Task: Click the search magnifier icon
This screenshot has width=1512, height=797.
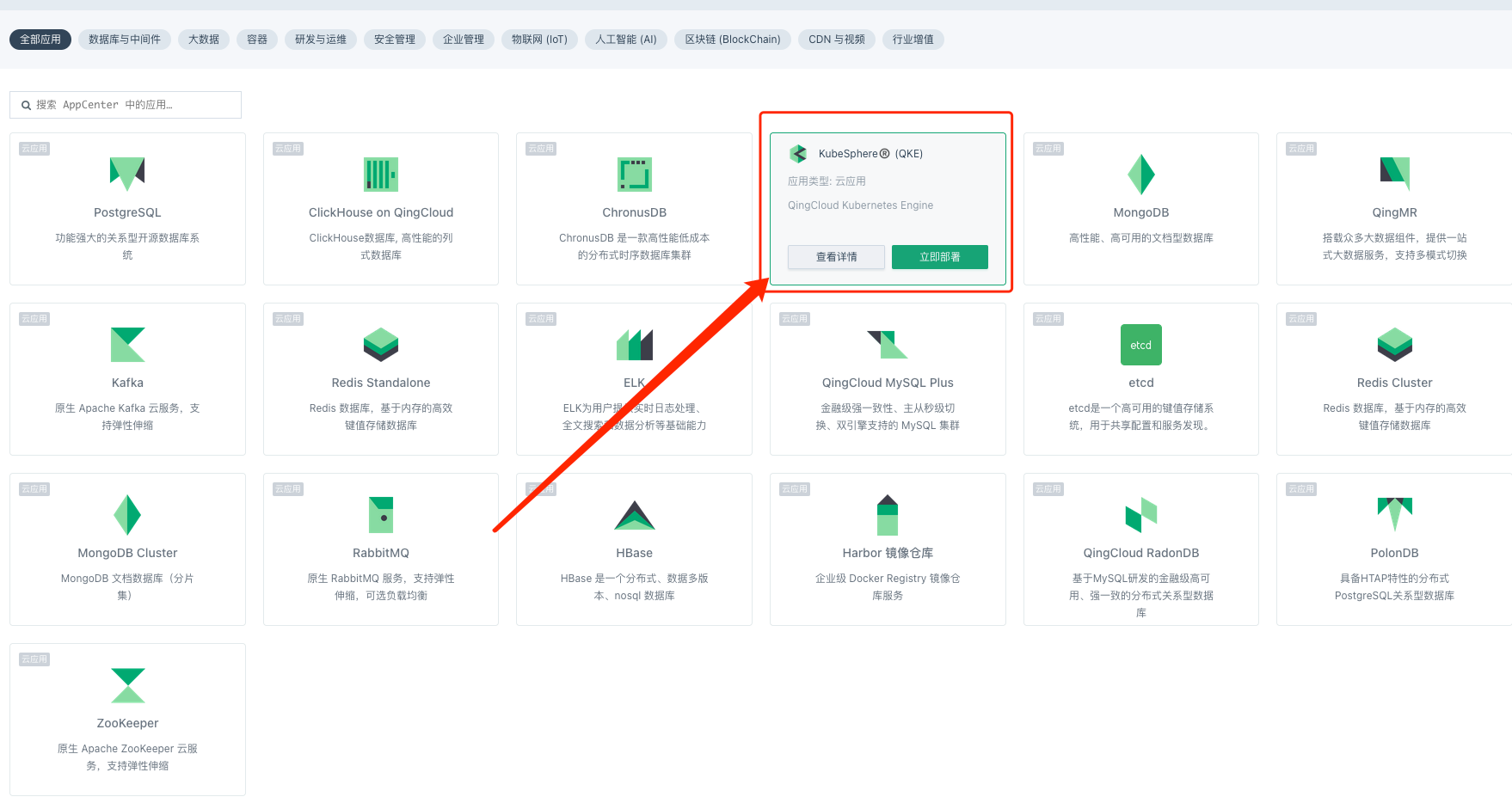Action: point(27,105)
